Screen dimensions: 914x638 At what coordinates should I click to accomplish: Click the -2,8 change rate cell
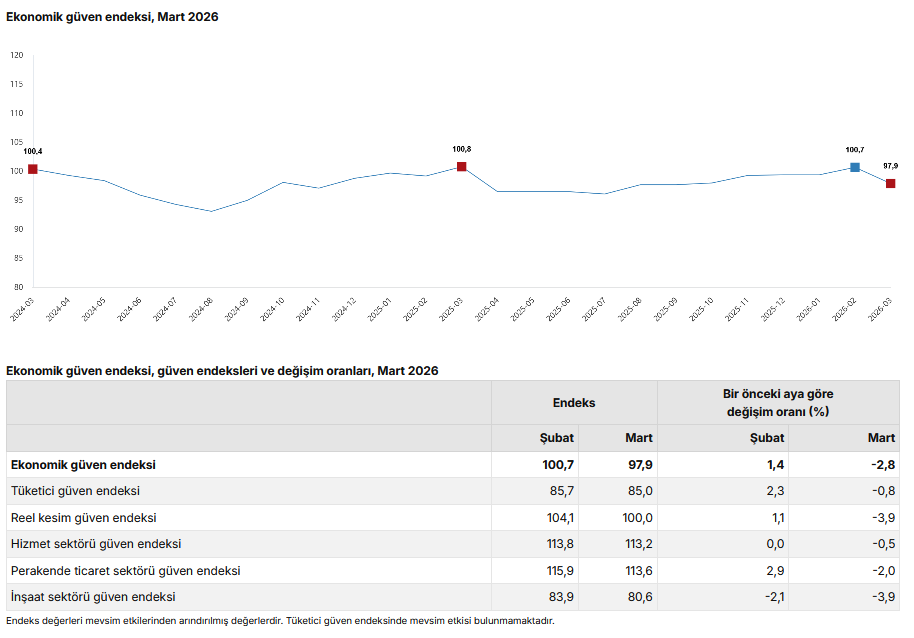(x=880, y=465)
